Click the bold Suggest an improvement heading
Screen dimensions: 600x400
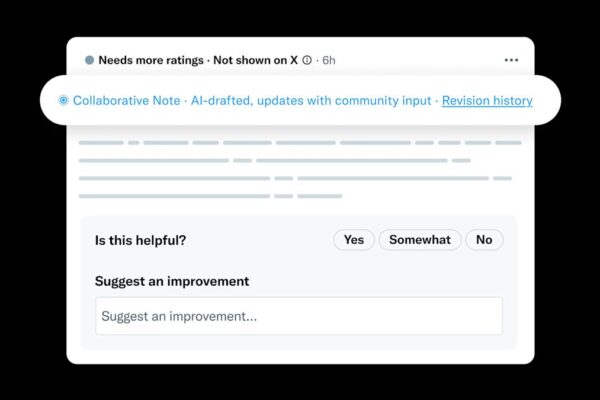pos(172,281)
